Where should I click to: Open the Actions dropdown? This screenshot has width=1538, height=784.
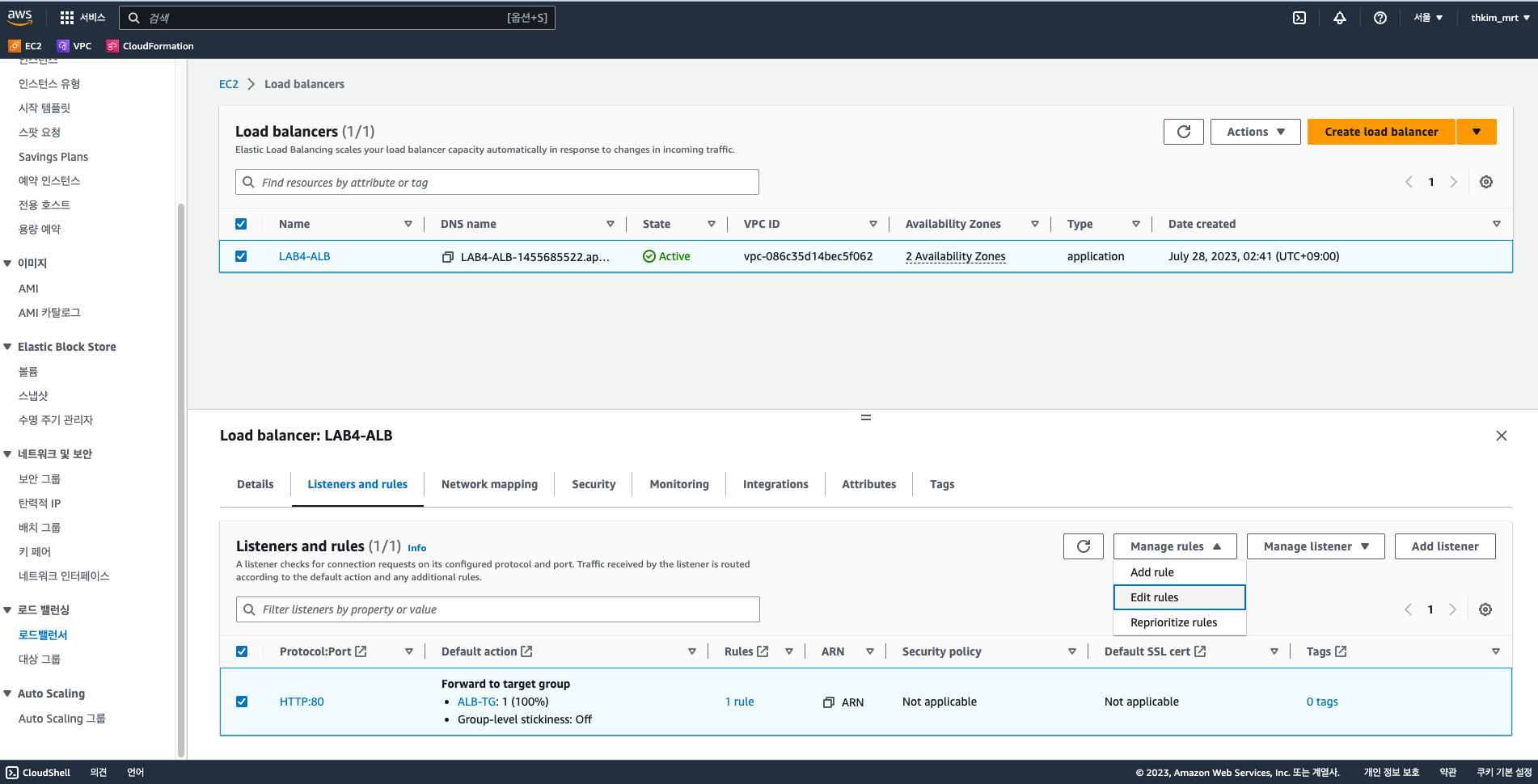[x=1256, y=132]
